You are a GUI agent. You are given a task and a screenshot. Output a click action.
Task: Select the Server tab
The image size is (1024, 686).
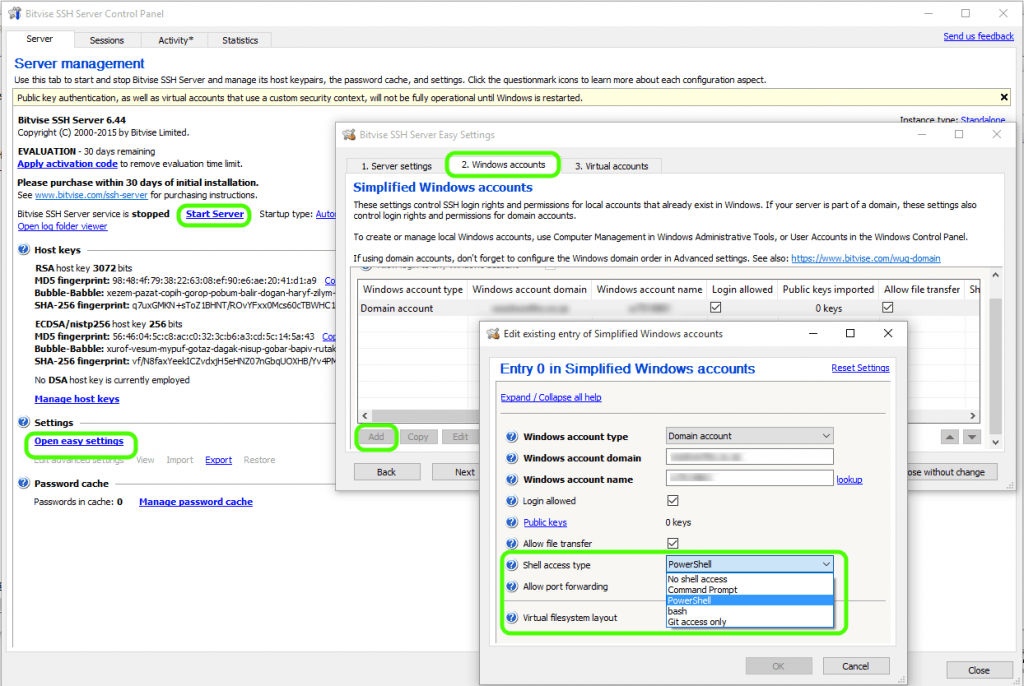click(39, 39)
